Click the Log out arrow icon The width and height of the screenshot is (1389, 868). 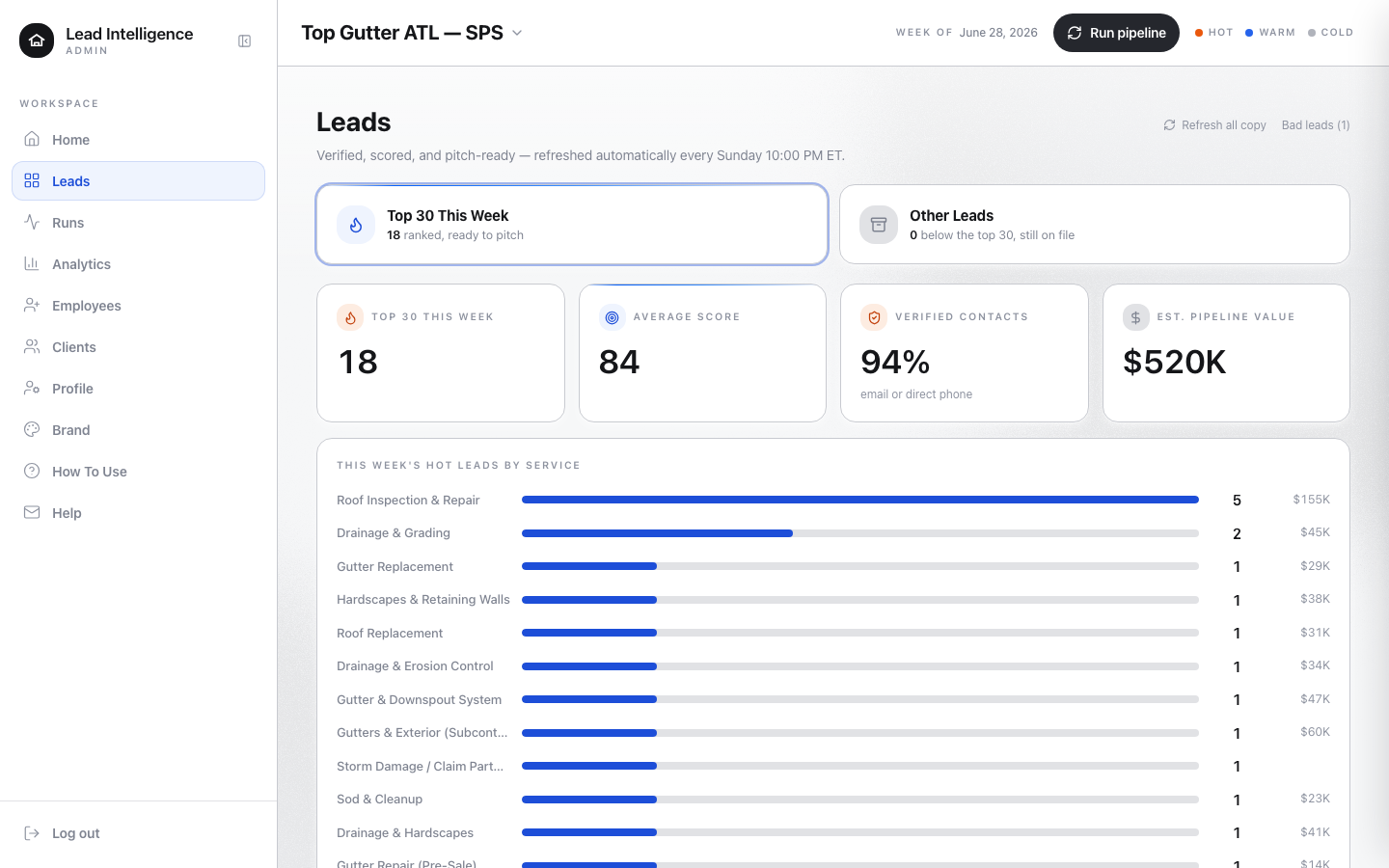tap(32, 833)
